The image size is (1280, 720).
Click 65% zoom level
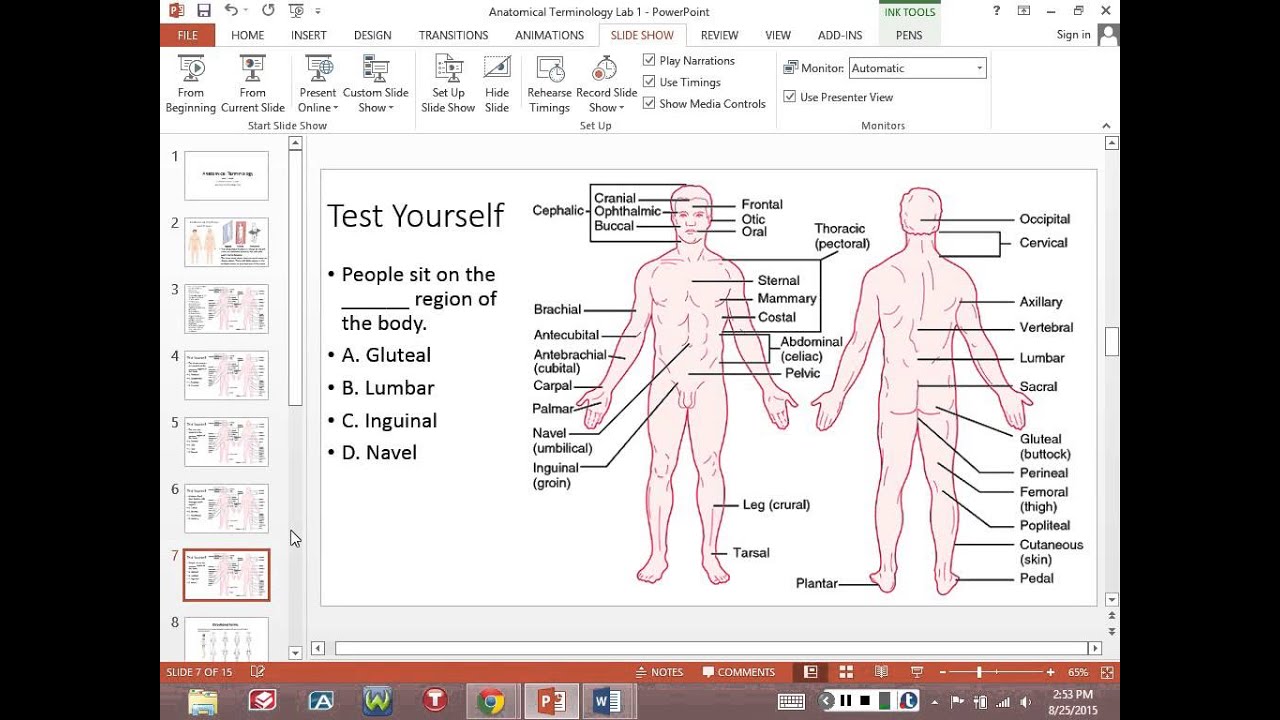[x=1078, y=672]
